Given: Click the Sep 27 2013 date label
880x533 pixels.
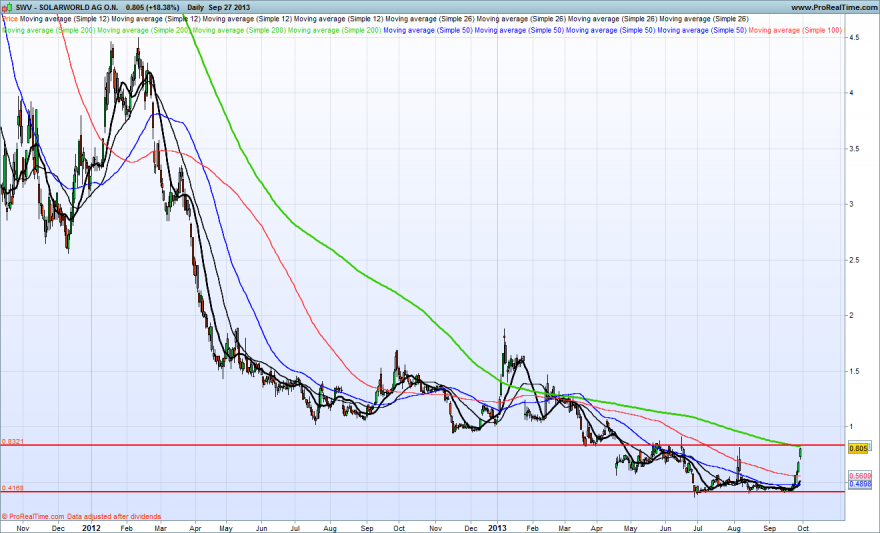Looking at the screenshot, I should (x=229, y=7).
